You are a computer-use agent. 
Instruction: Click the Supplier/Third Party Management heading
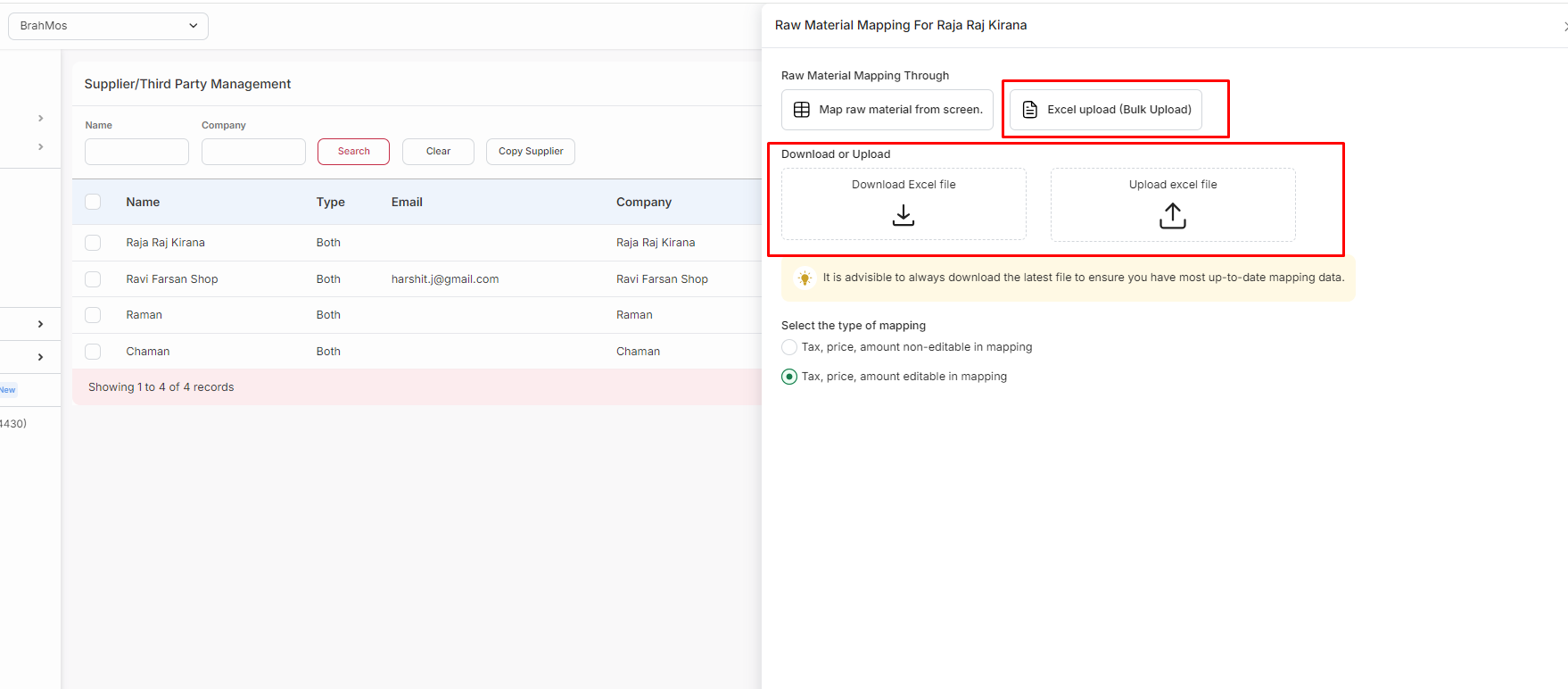[187, 84]
